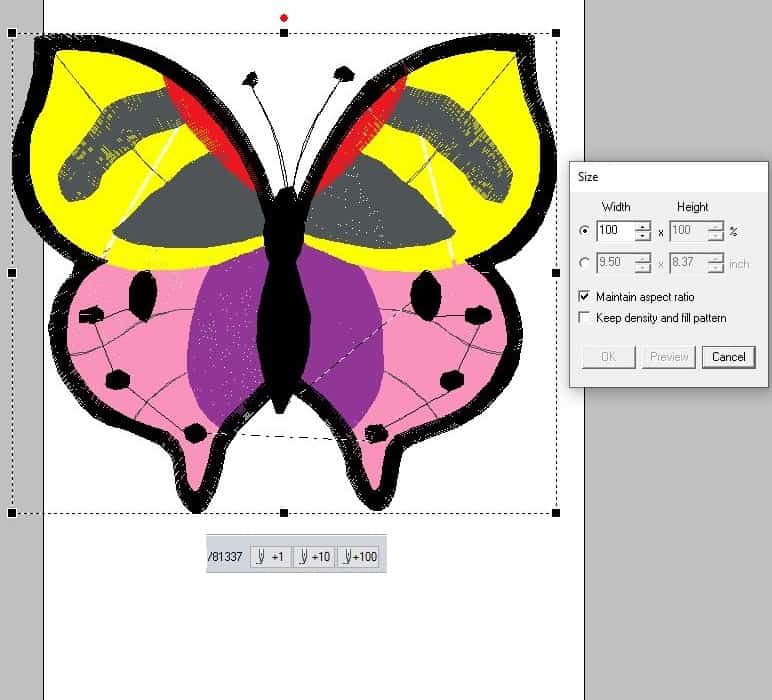Click the Height percent up arrow
The height and width of the screenshot is (700, 772).
tap(715, 226)
